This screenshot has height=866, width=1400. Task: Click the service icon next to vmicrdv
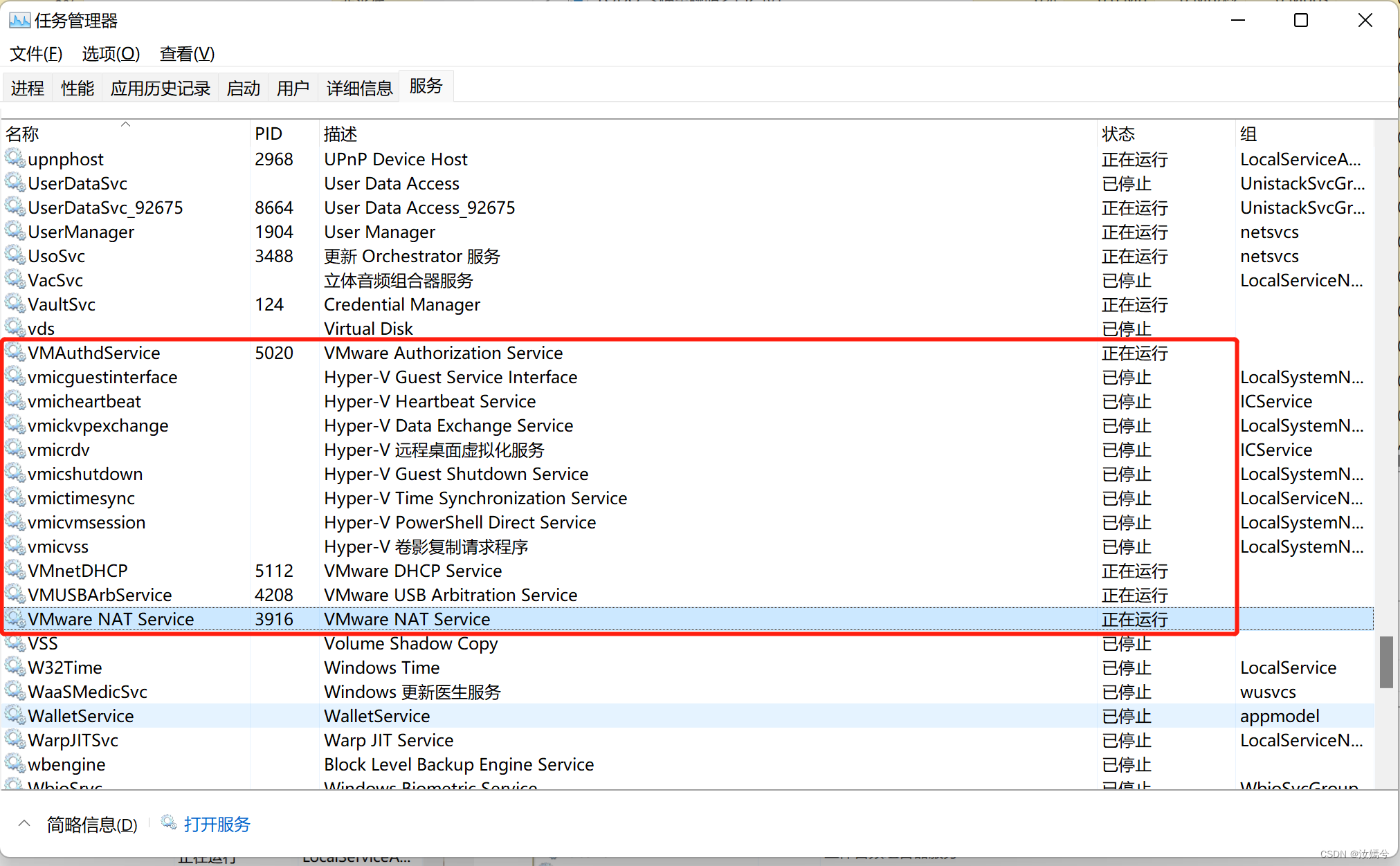coord(15,449)
